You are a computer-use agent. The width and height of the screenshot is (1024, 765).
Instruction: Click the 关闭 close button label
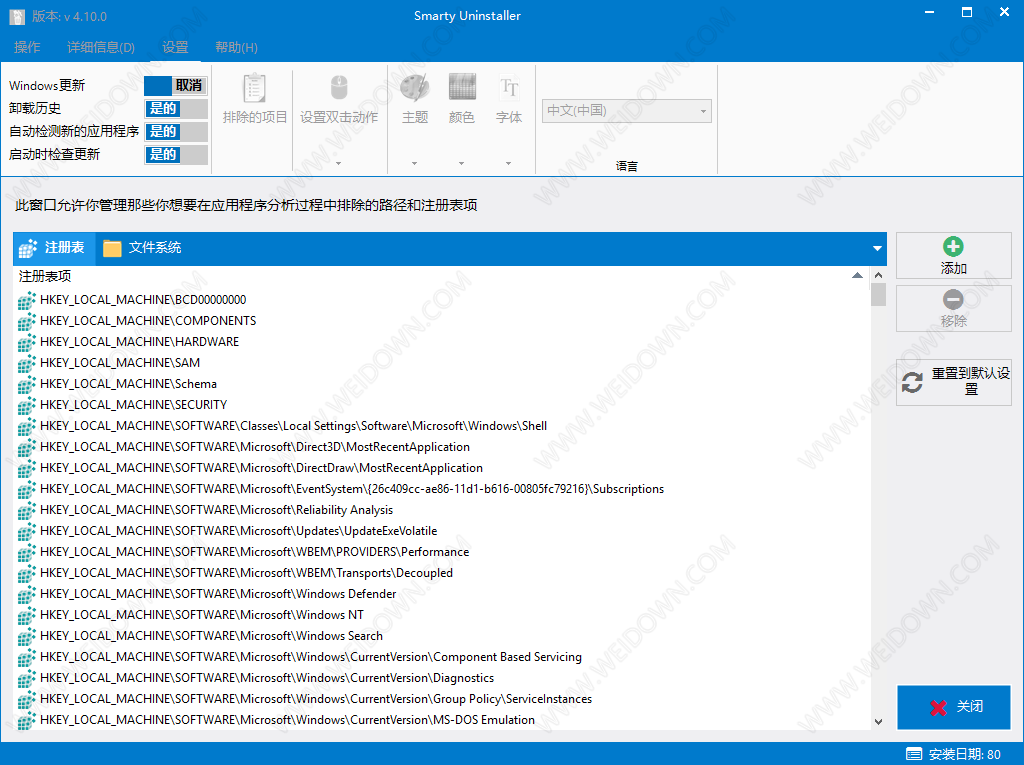click(970, 706)
